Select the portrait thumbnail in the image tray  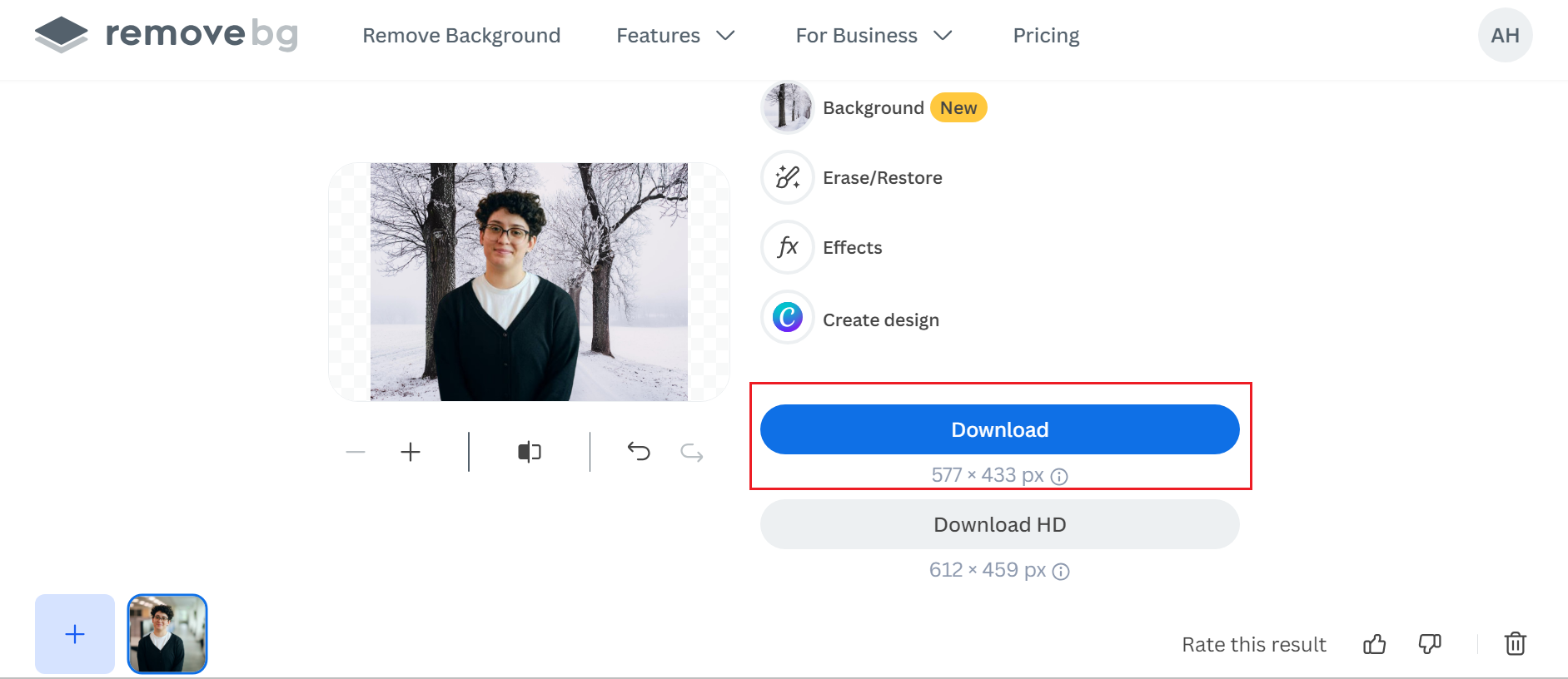[x=167, y=634]
